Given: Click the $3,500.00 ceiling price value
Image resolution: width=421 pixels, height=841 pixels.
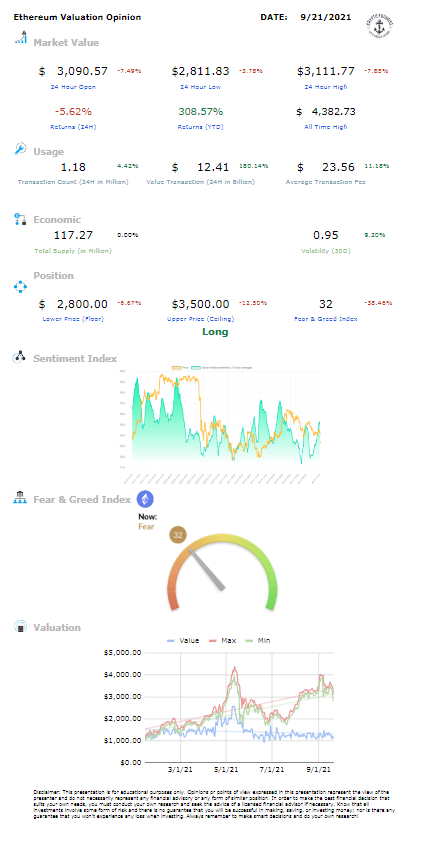Looking at the screenshot, I should tap(201, 304).
